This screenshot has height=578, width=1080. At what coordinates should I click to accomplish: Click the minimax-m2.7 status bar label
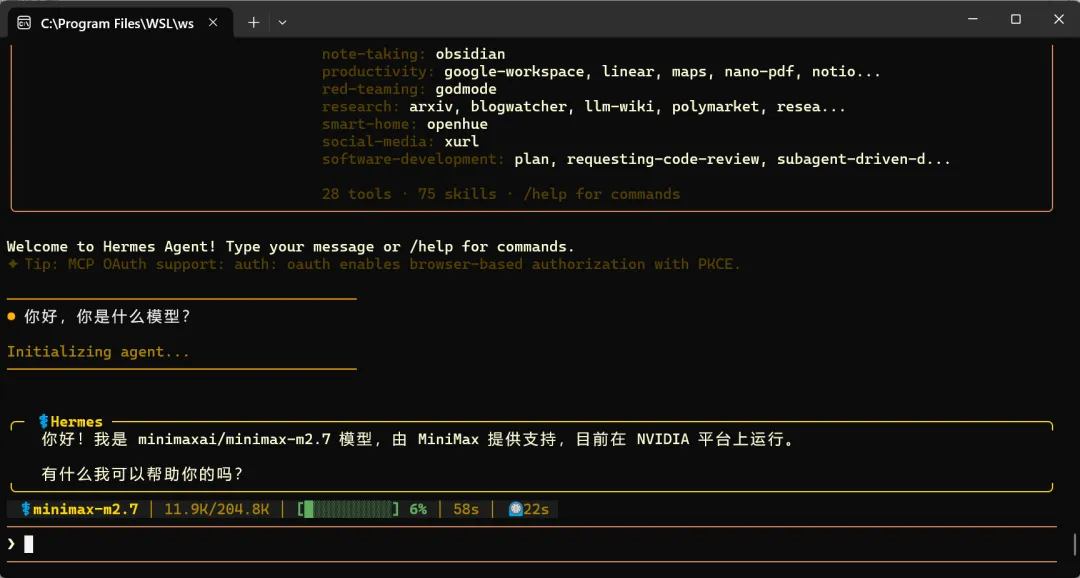click(x=85, y=510)
